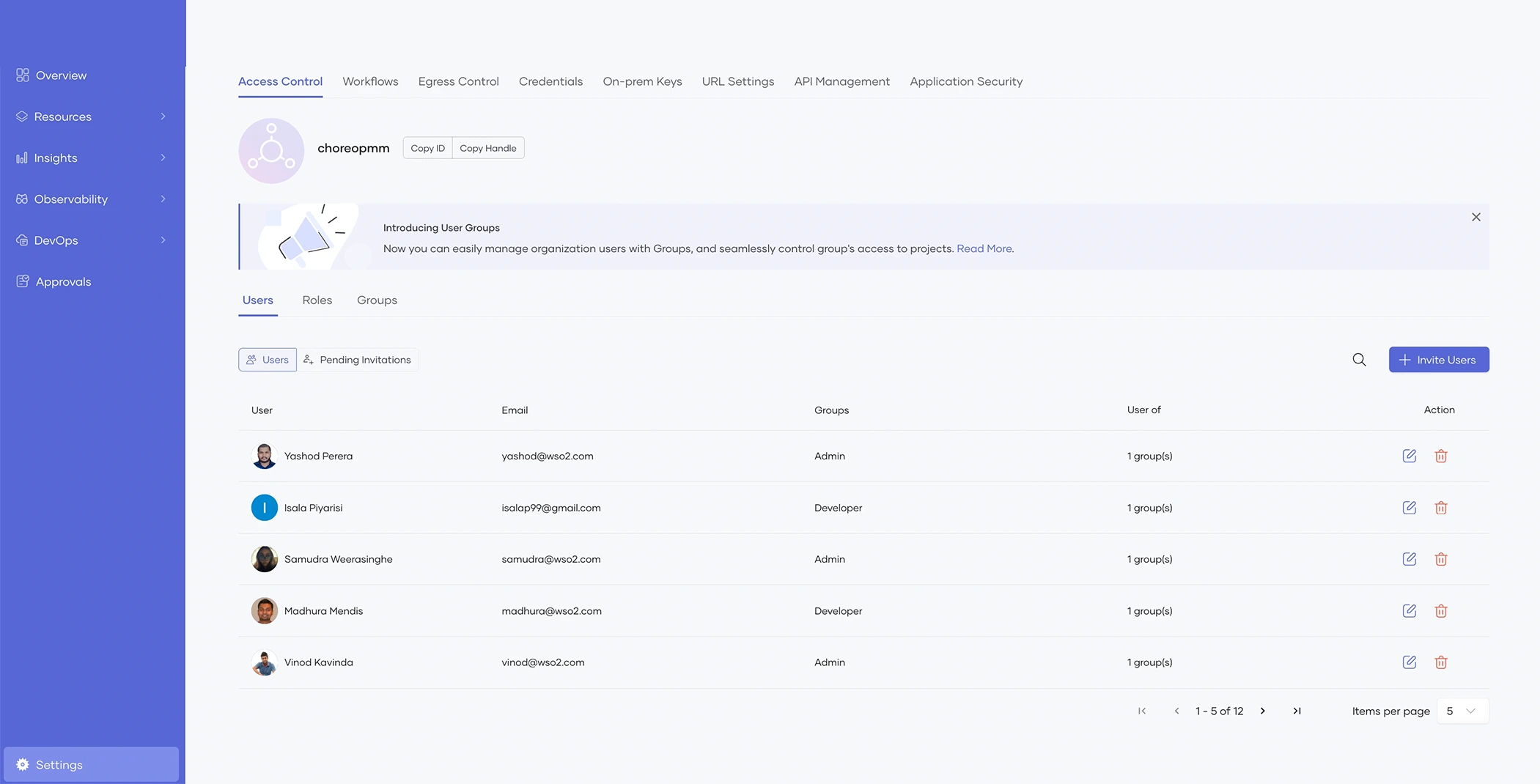Click the delete icon for Isala Piyarisi

[1441, 507]
